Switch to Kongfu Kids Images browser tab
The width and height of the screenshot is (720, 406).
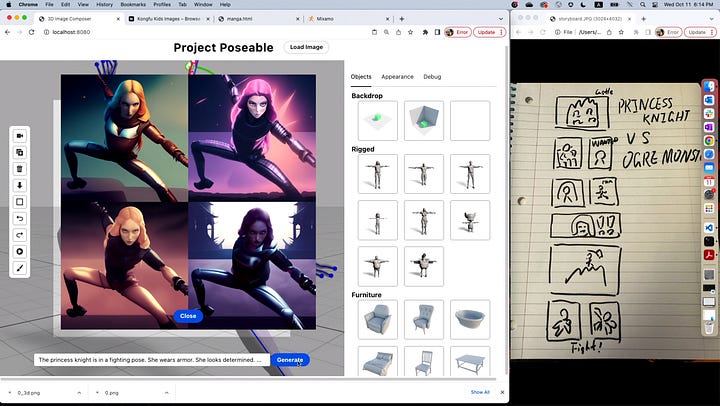169,19
